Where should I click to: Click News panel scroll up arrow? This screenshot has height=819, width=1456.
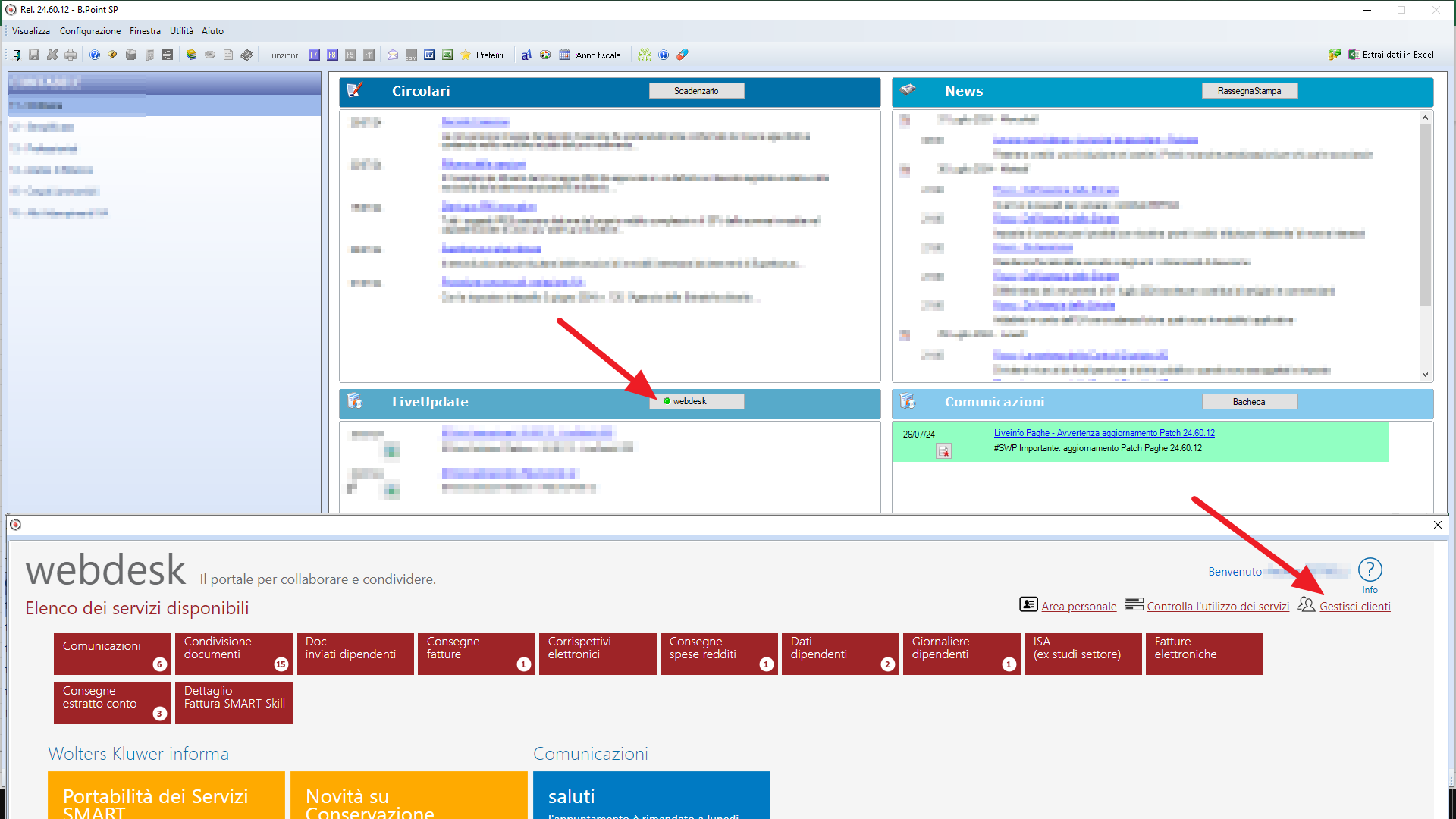pos(1425,118)
